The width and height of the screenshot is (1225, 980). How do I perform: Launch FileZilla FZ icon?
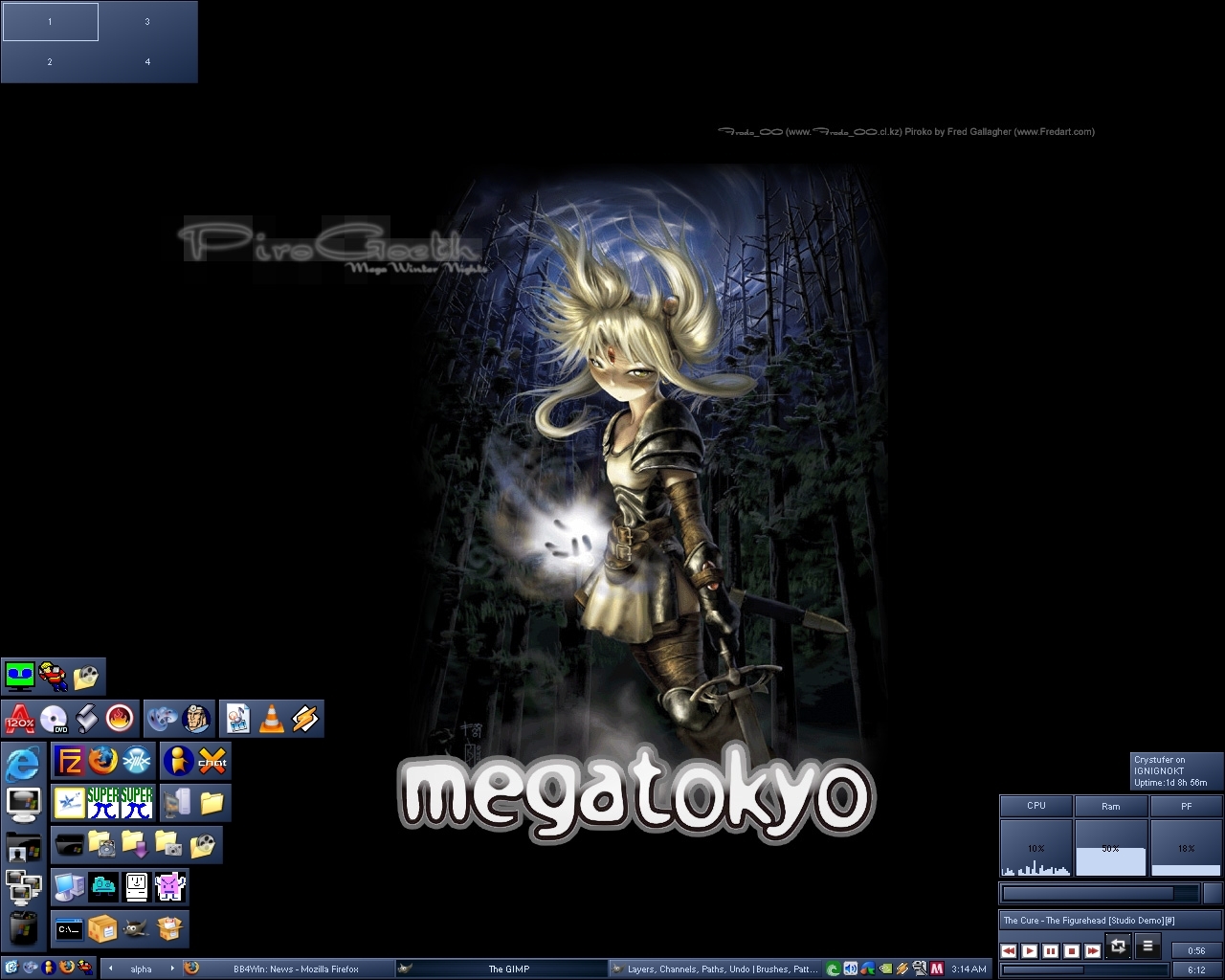tap(70, 761)
